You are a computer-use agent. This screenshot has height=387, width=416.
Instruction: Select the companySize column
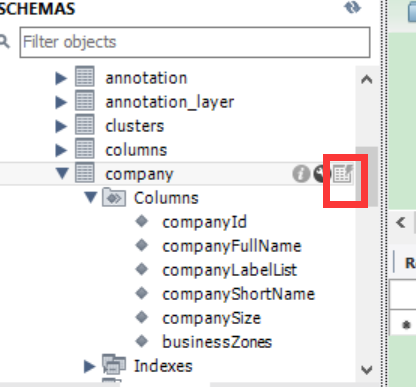click(x=211, y=318)
